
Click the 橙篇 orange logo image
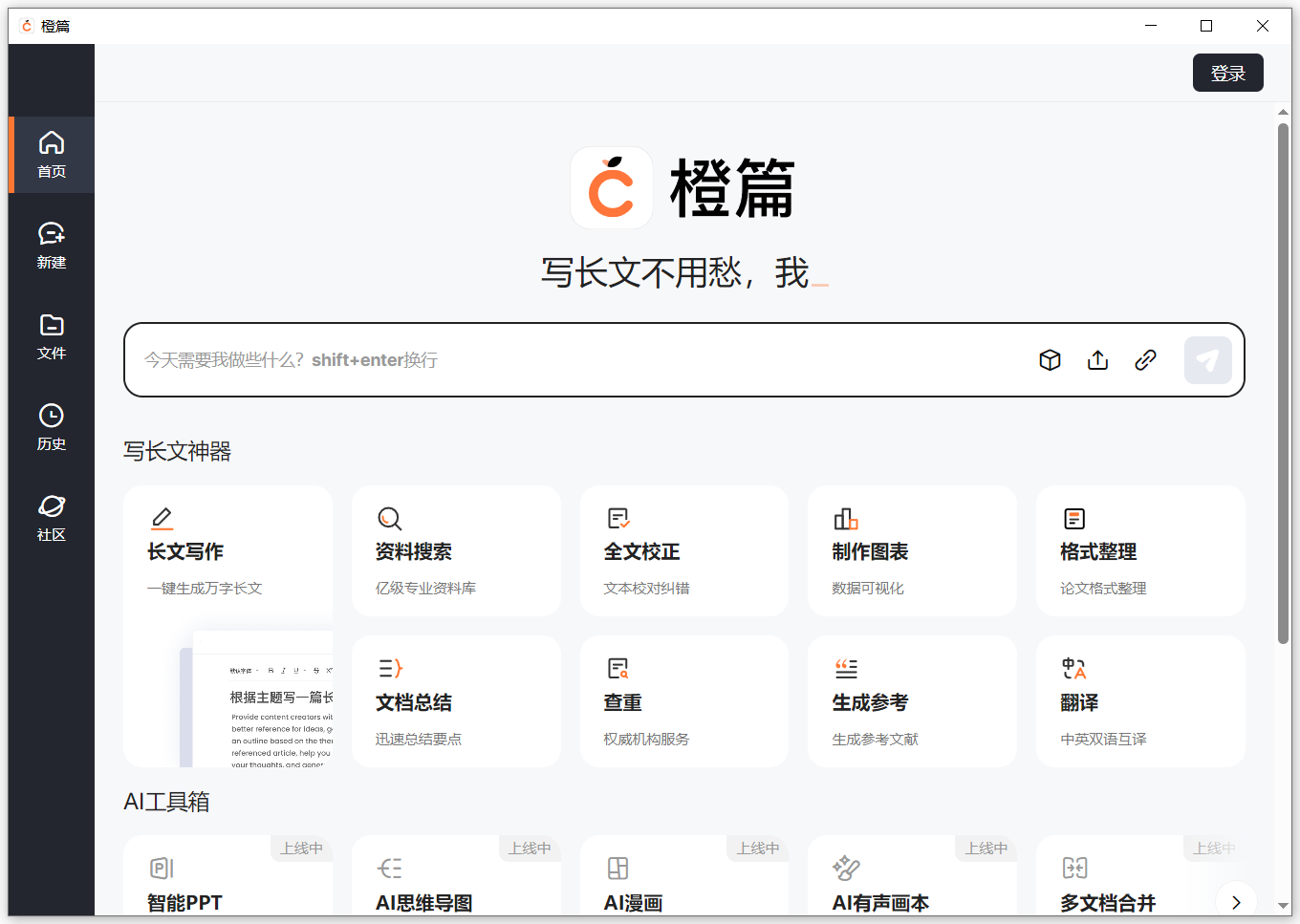[612, 187]
